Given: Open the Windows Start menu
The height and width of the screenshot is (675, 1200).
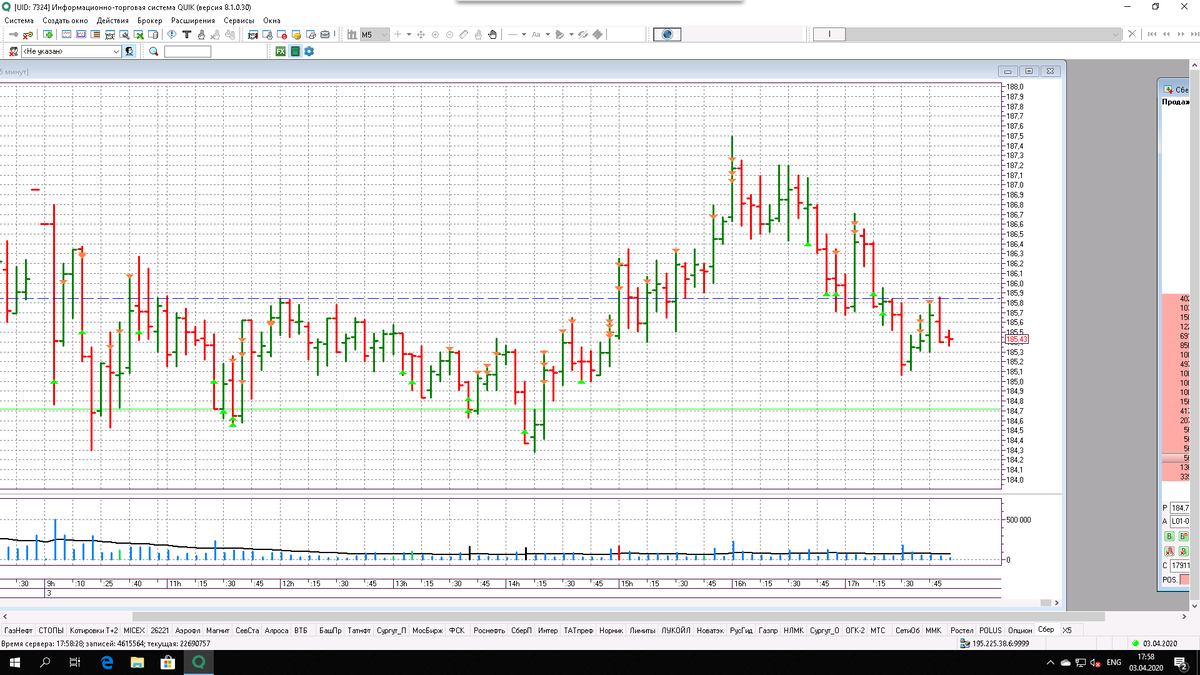Looking at the screenshot, I should click(15, 663).
